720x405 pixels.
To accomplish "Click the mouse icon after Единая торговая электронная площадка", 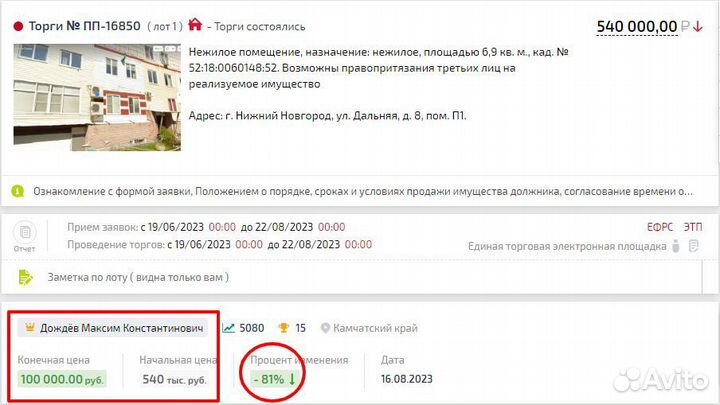I will click(x=676, y=246).
